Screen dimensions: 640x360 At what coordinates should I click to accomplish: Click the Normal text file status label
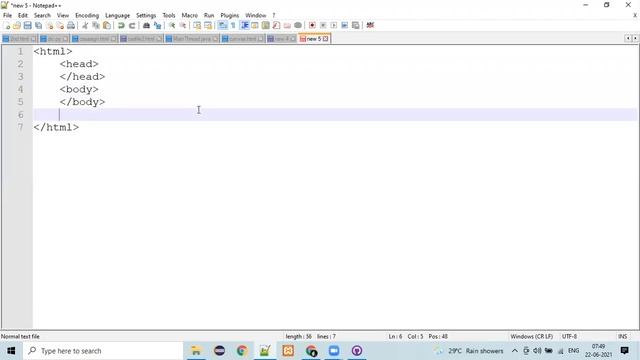[20, 336]
